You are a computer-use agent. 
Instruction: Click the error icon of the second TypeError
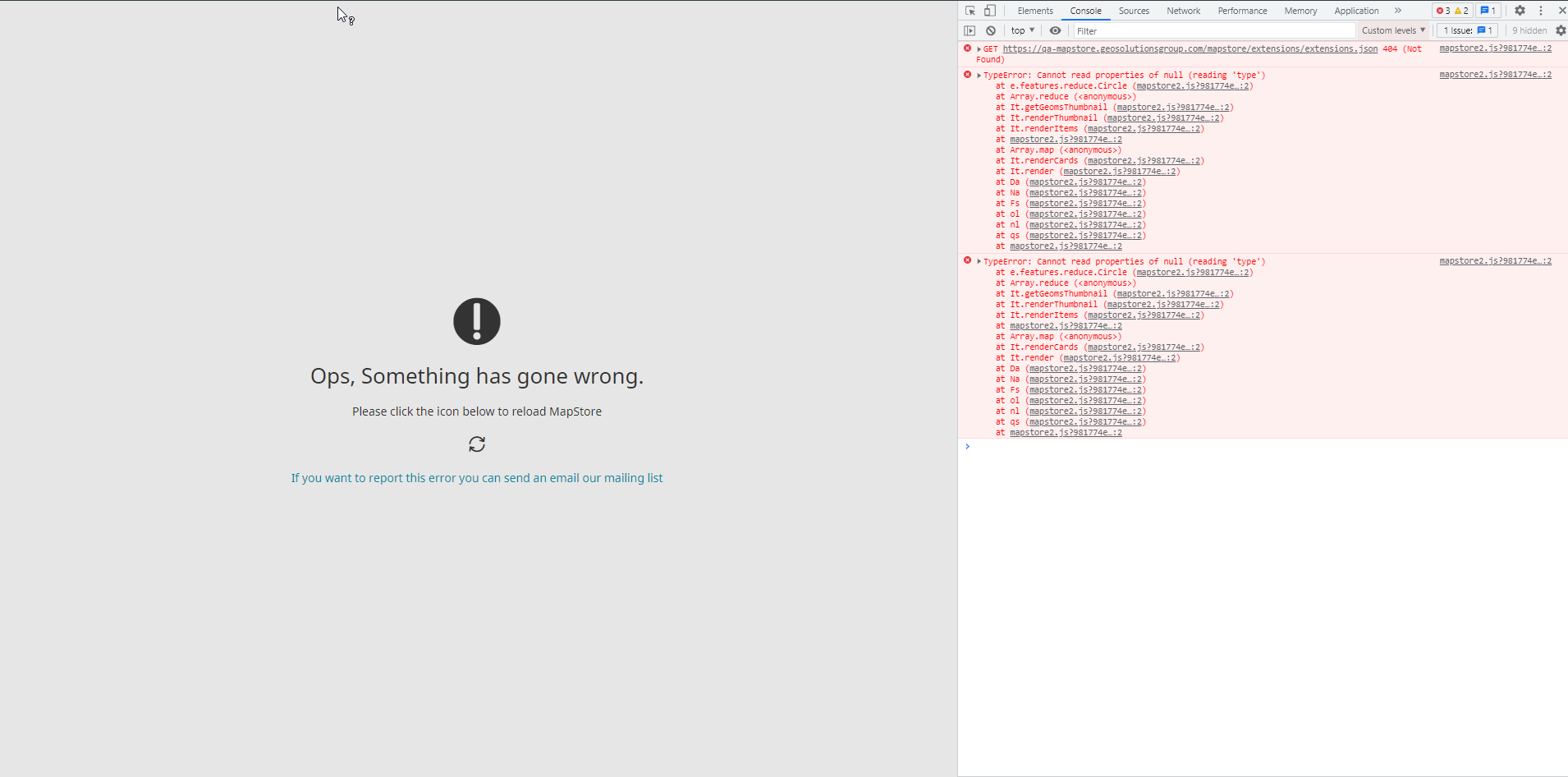click(968, 260)
